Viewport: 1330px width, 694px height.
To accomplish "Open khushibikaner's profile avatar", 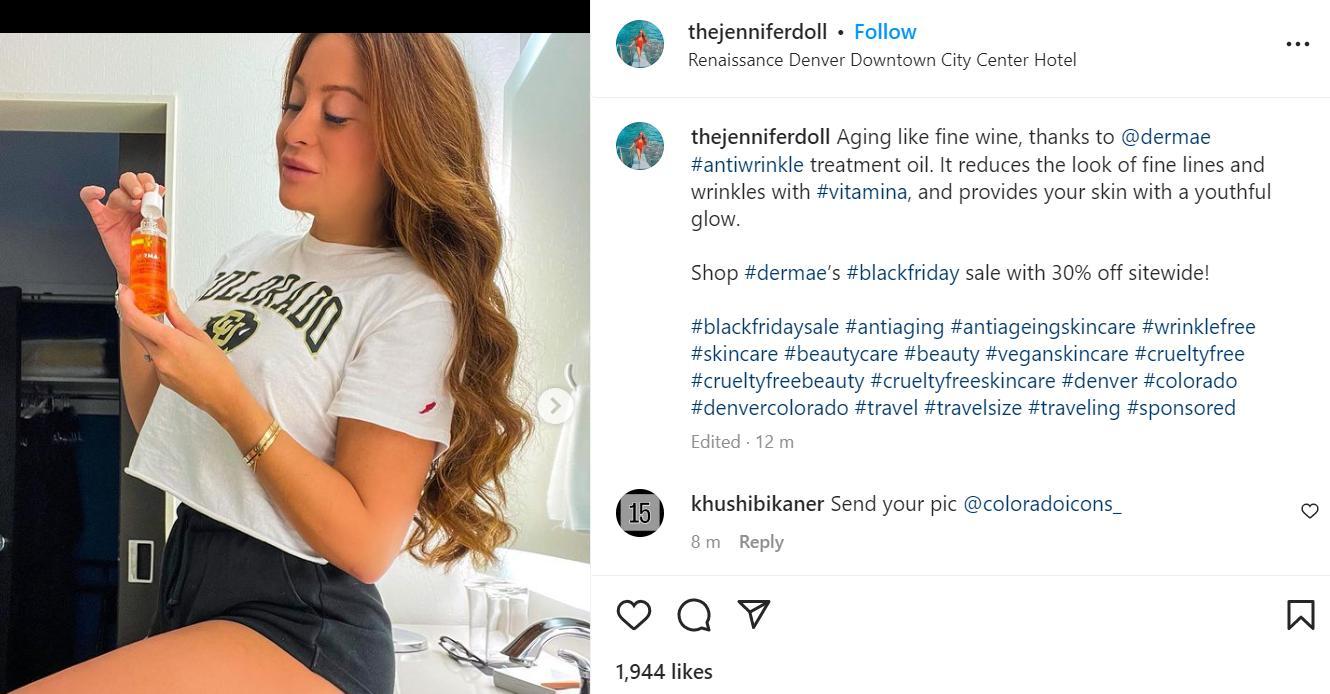I will click(640, 513).
